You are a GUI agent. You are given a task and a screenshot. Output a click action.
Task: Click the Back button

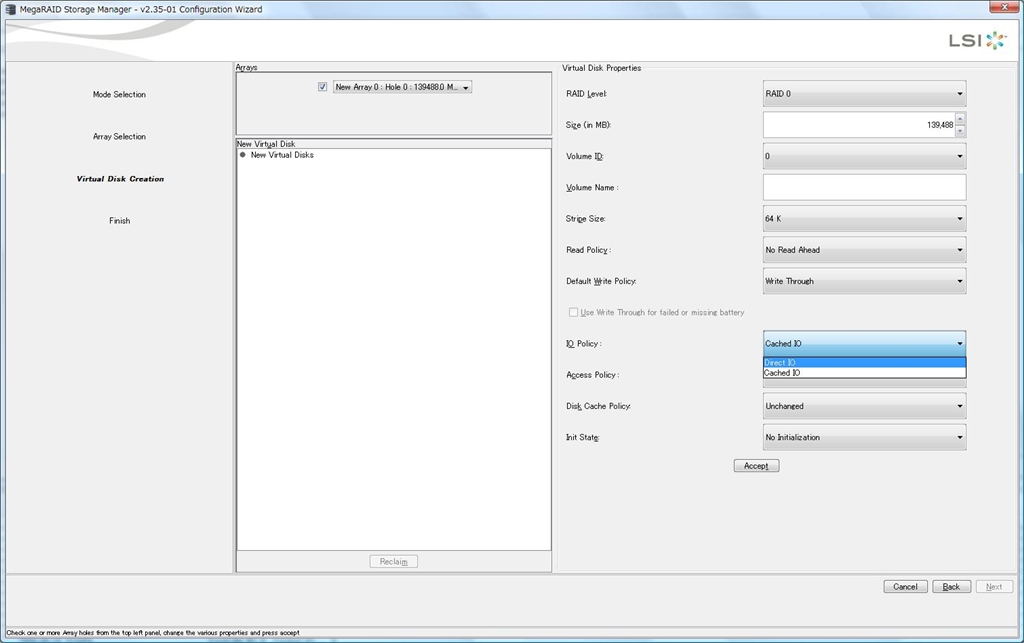pyautogui.click(x=952, y=586)
